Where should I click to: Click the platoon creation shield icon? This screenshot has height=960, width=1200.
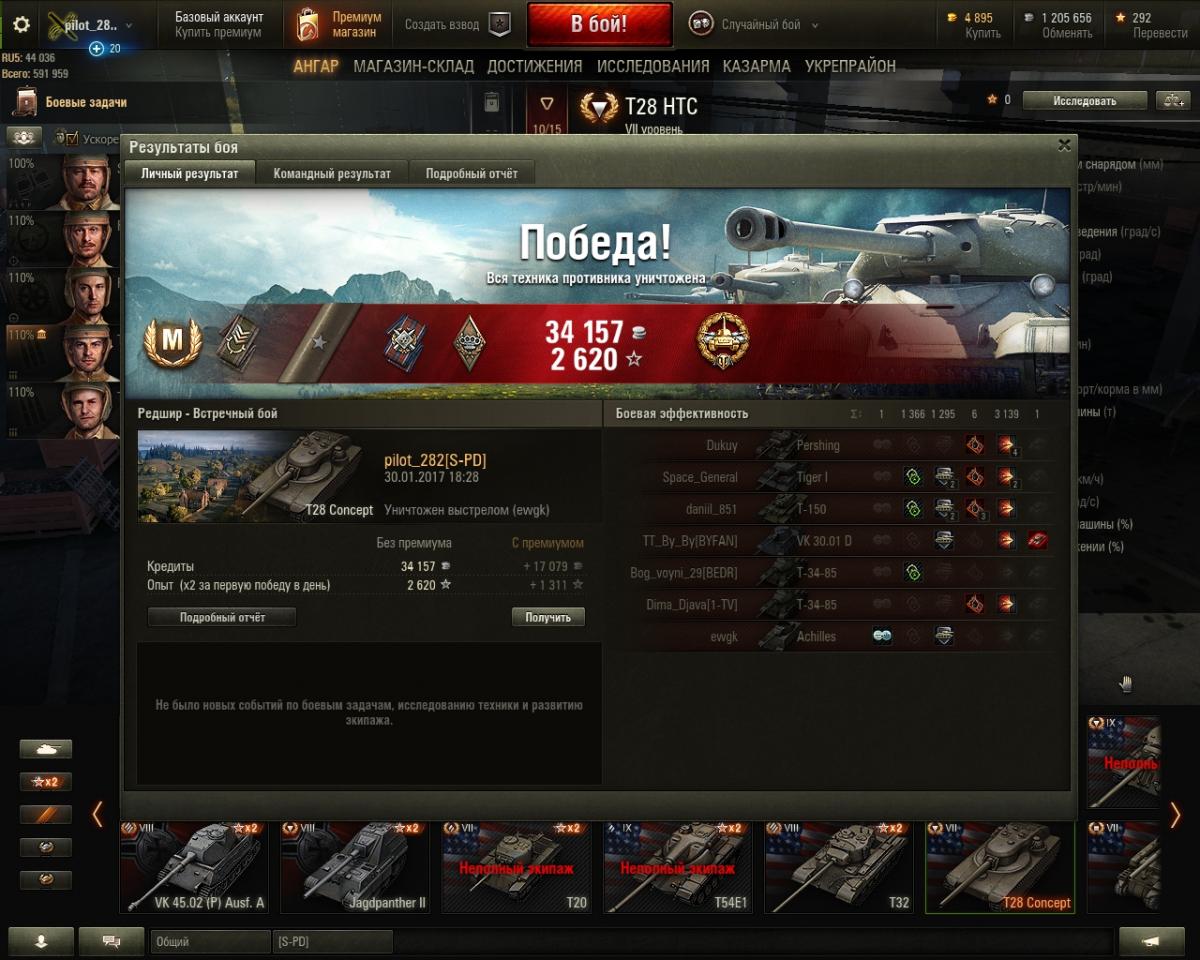tap(499, 25)
